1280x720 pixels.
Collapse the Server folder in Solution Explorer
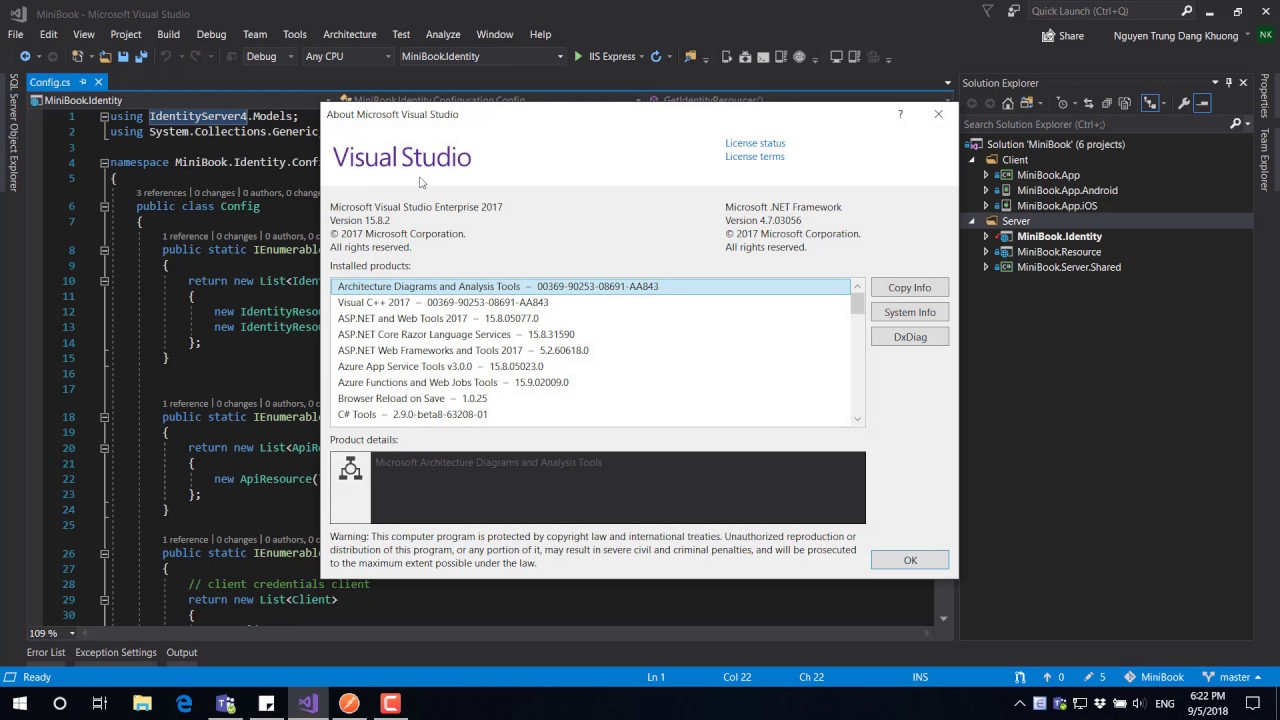(971, 221)
